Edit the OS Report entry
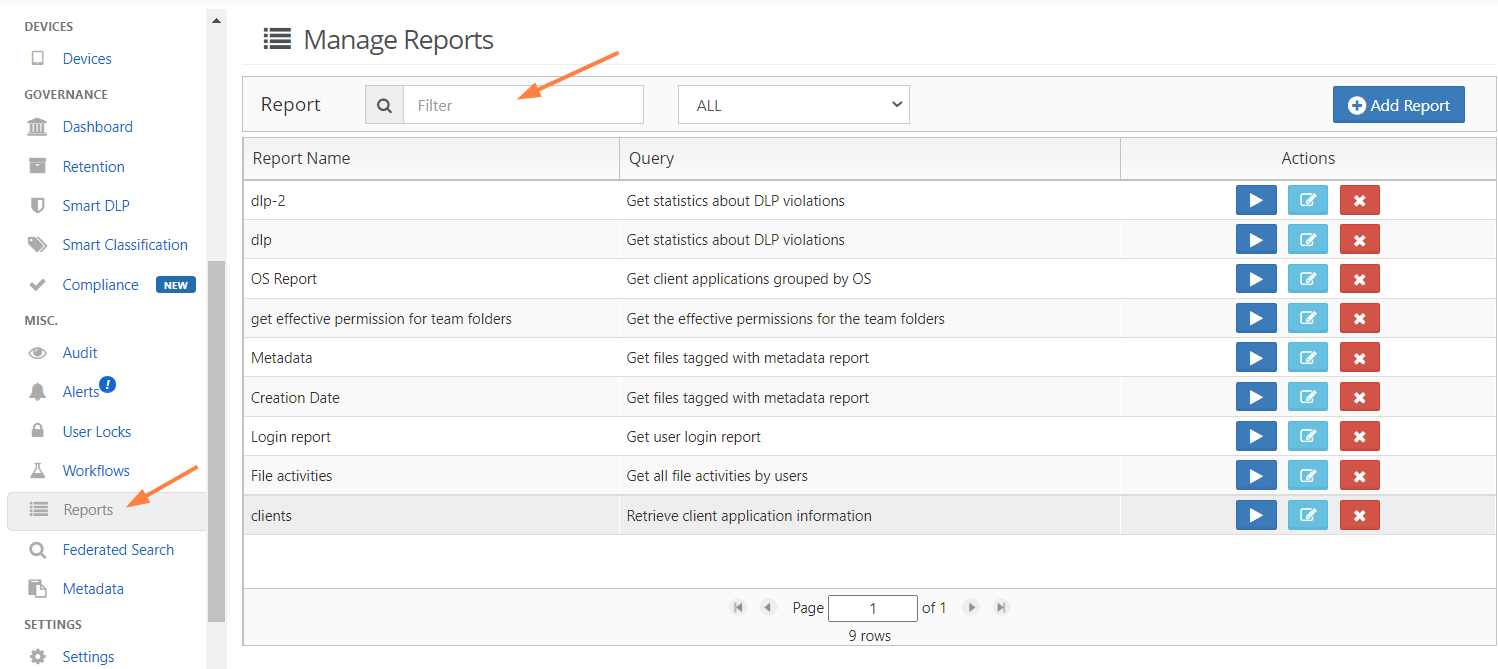The height and width of the screenshot is (669, 1498). click(x=1307, y=279)
